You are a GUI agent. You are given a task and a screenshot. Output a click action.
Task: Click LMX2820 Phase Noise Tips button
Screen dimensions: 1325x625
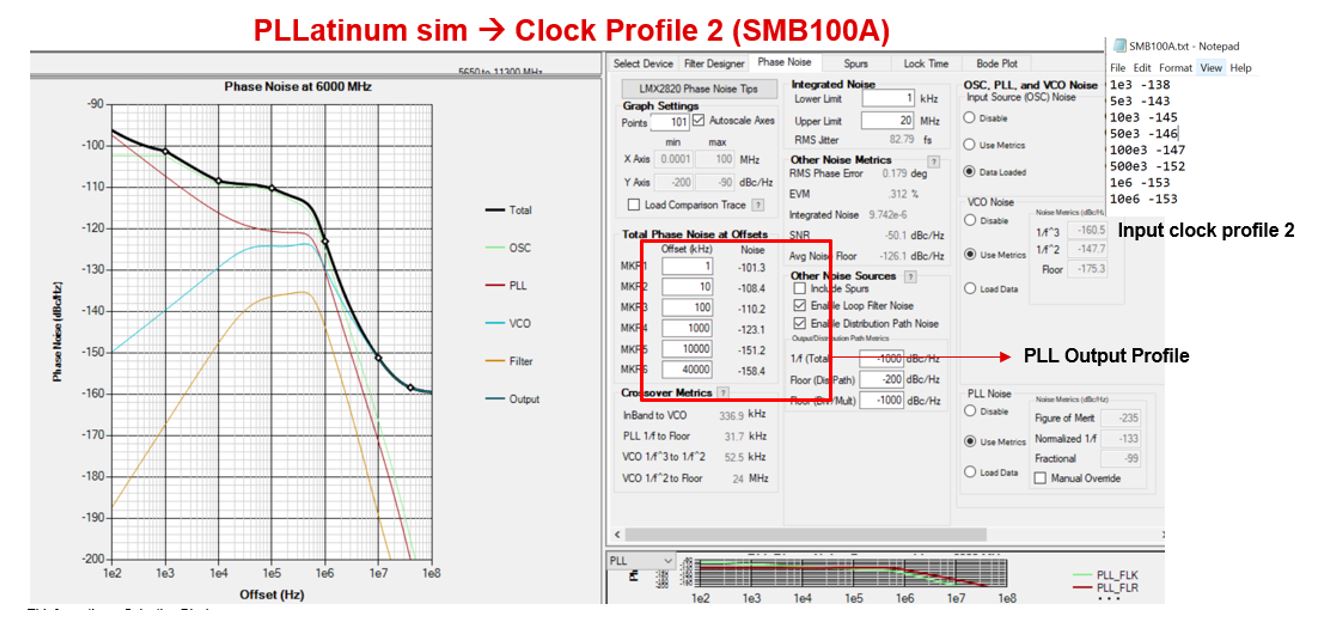[x=700, y=88]
